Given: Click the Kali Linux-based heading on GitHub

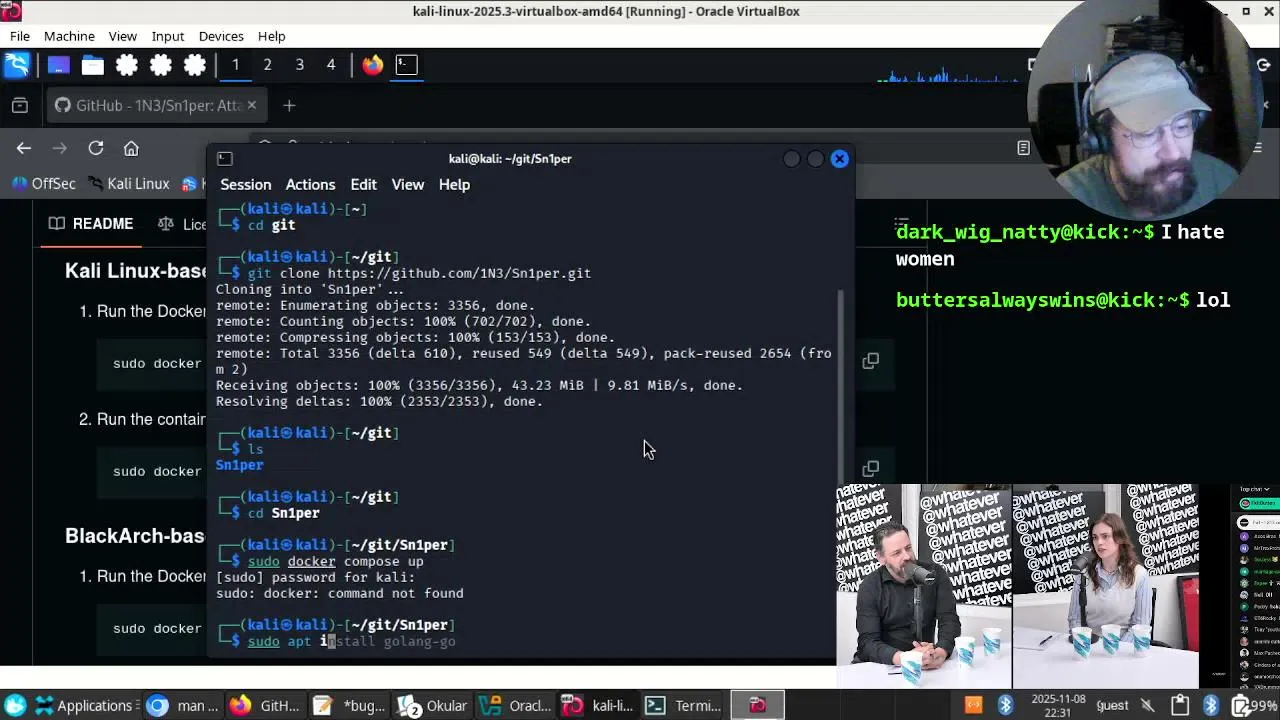Looking at the screenshot, I should pos(136,271).
